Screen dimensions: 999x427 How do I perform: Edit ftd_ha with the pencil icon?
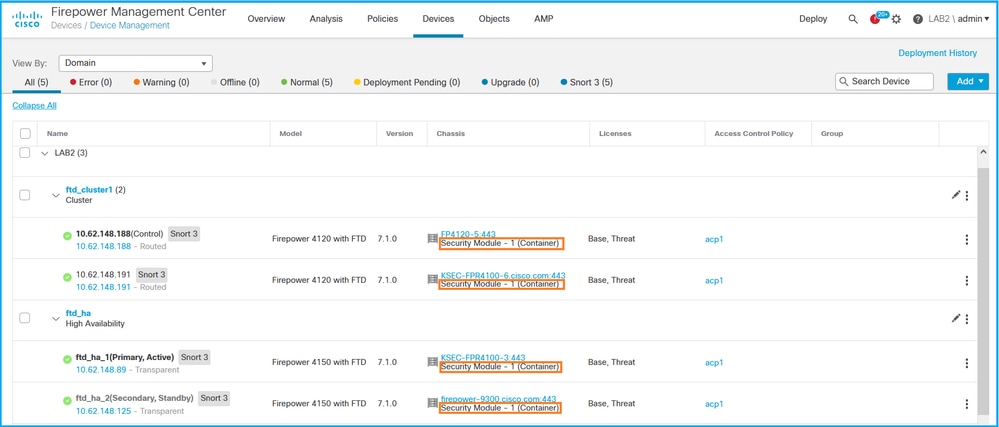[956, 318]
